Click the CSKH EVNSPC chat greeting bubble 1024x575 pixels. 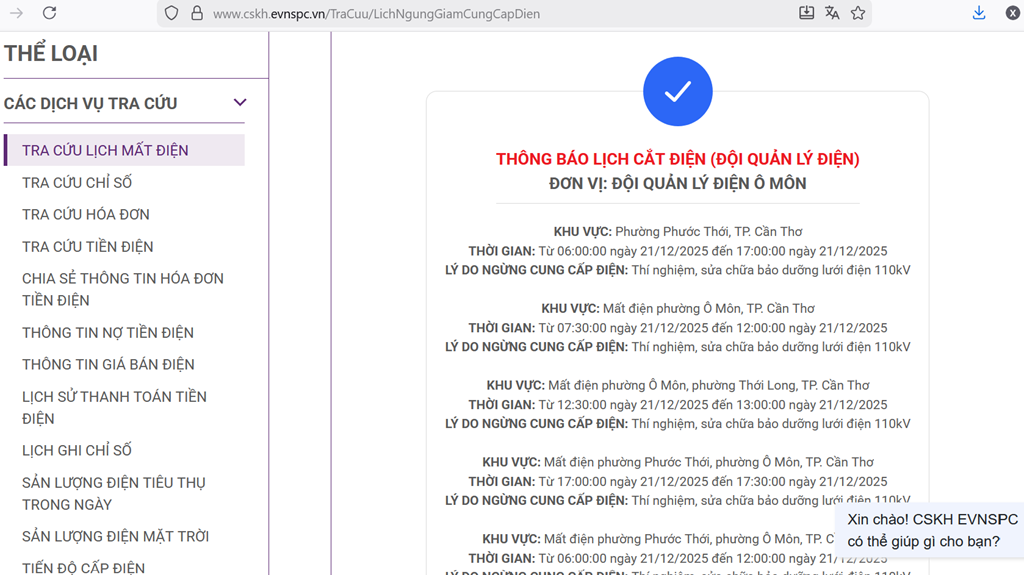(x=931, y=530)
